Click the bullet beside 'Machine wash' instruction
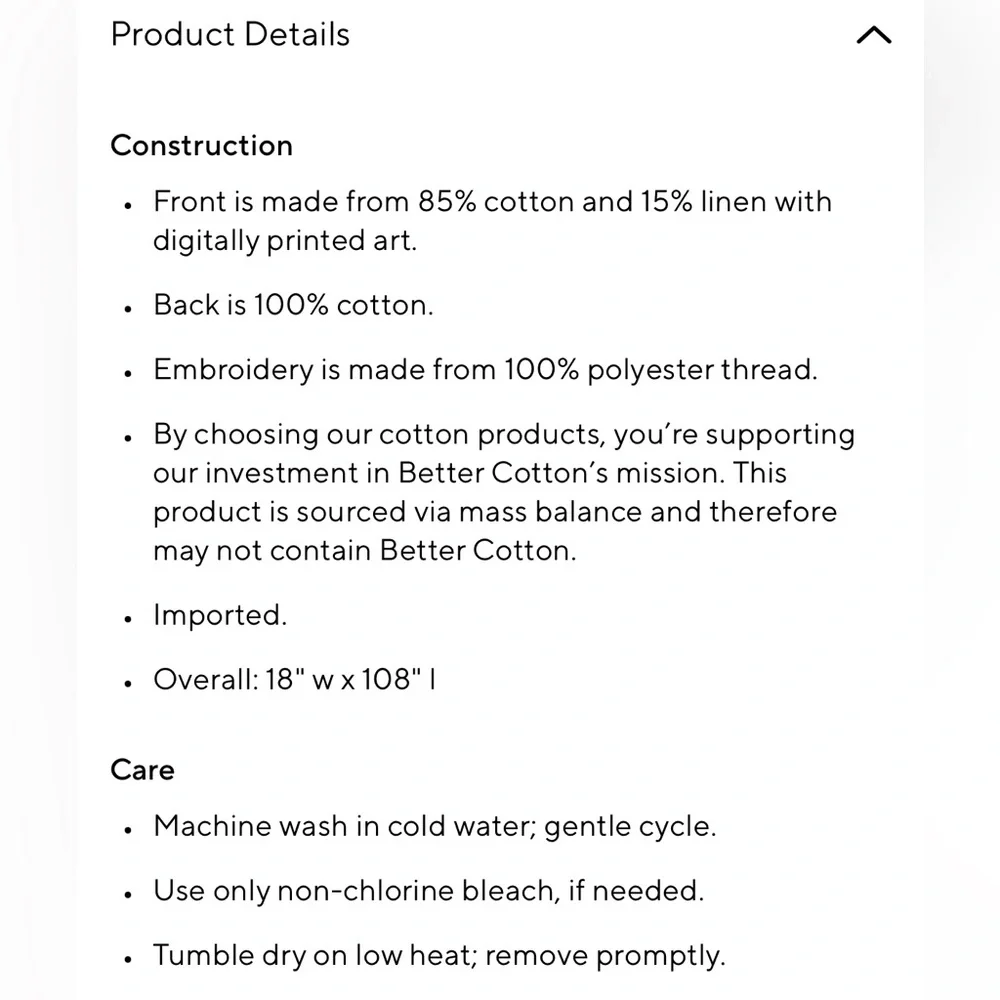The height and width of the screenshot is (1000, 1000). pyautogui.click(x=129, y=829)
